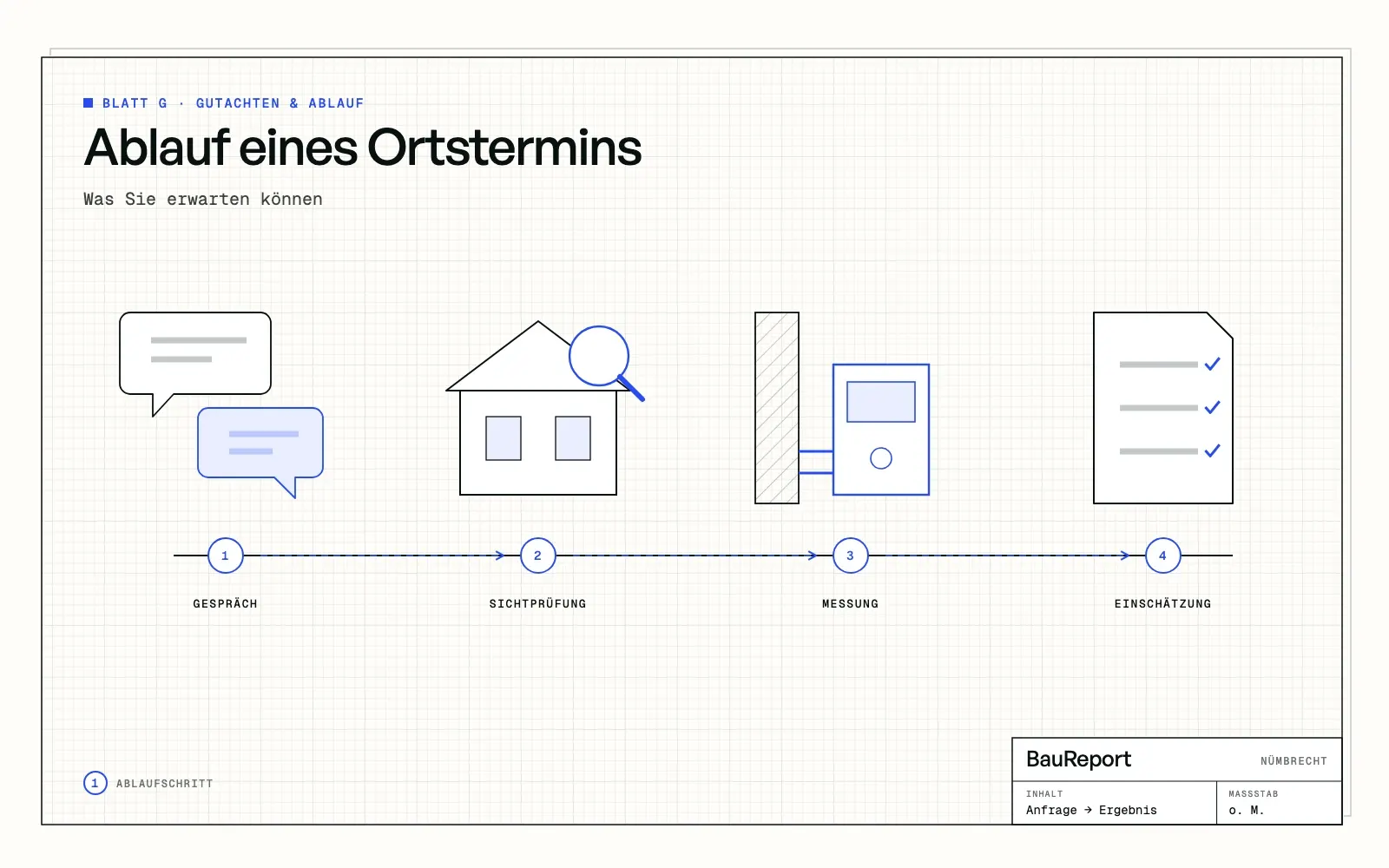Click the right window of the house
The width and height of the screenshot is (1389, 868).
[573, 438]
